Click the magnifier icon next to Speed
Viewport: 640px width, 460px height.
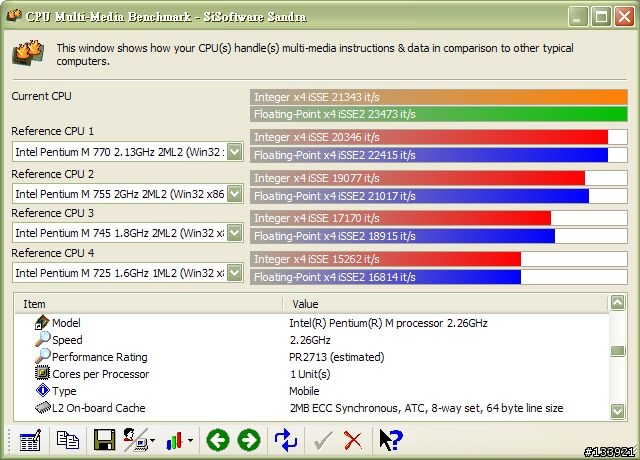point(42,339)
